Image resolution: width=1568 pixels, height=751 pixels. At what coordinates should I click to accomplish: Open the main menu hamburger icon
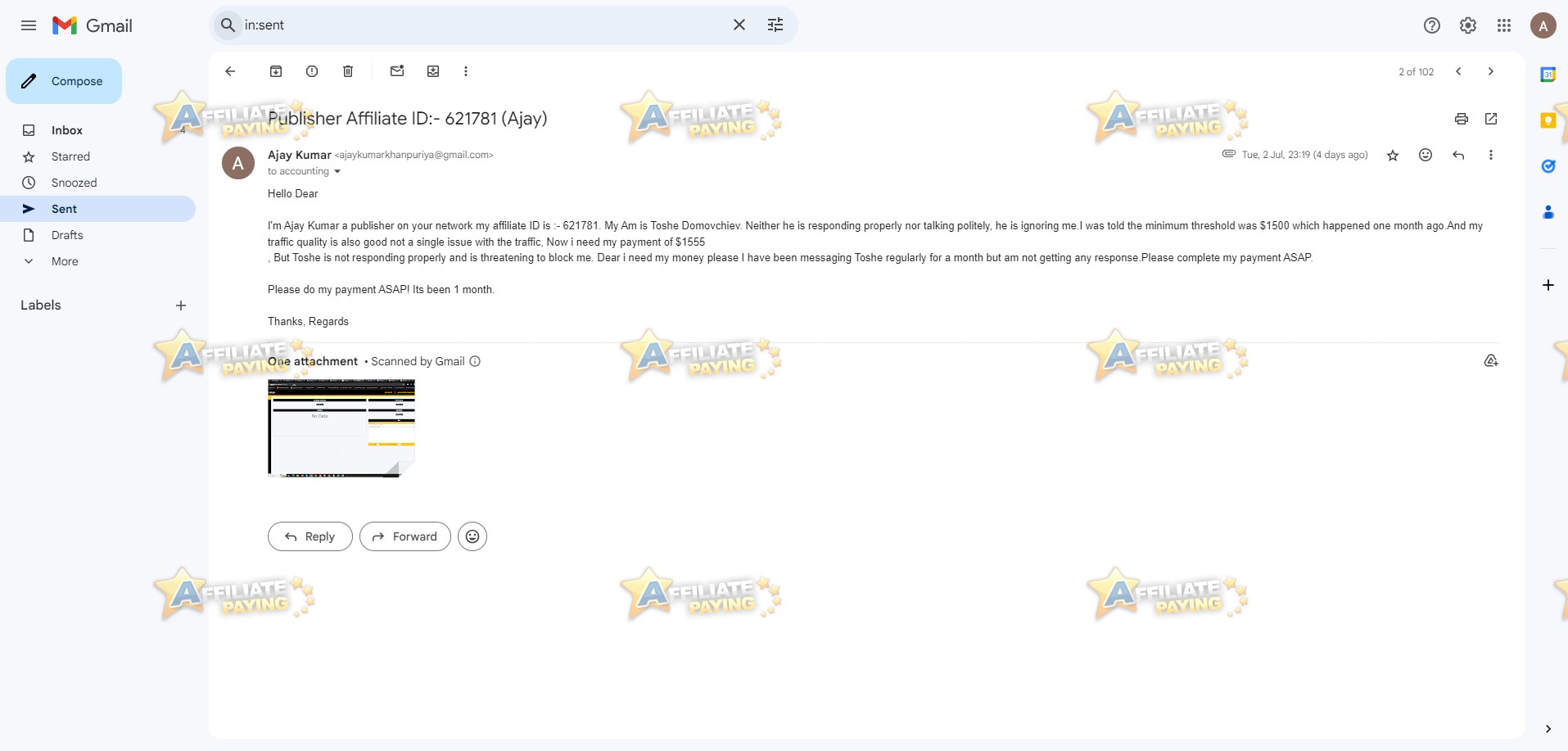pyautogui.click(x=29, y=25)
